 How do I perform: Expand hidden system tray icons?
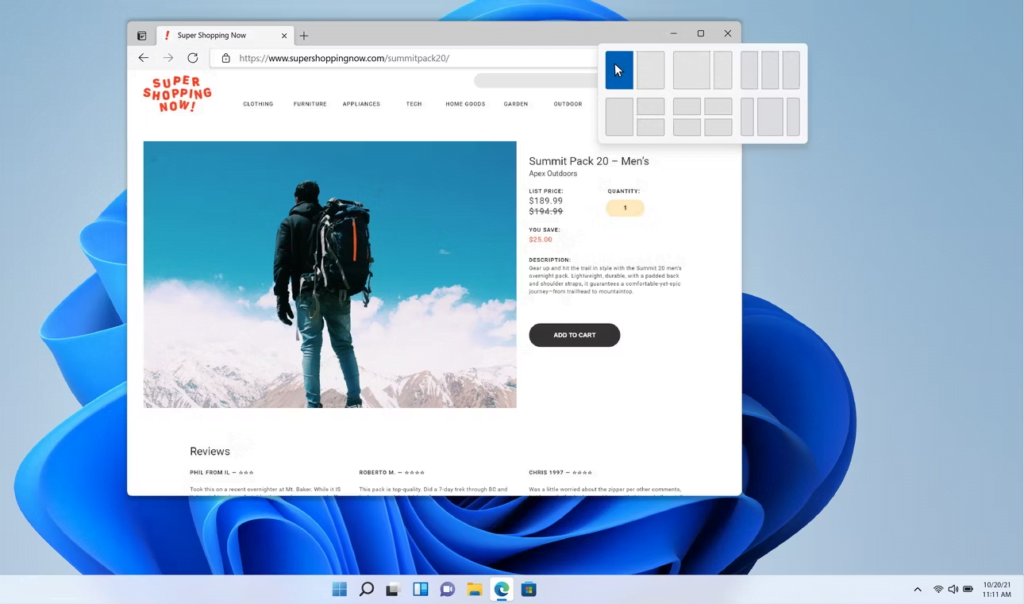coord(917,589)
